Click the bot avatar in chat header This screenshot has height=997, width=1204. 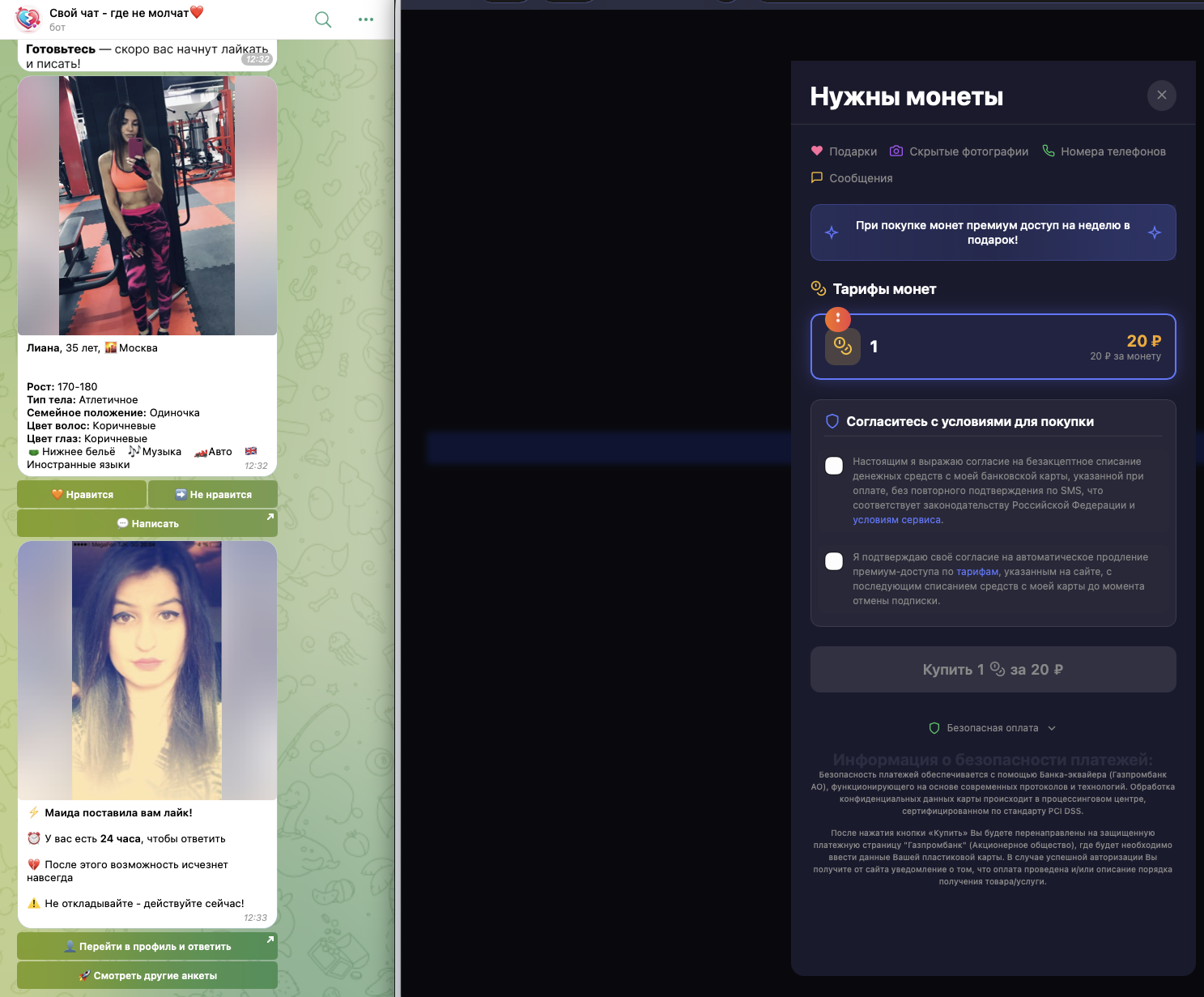coord(28,19)
